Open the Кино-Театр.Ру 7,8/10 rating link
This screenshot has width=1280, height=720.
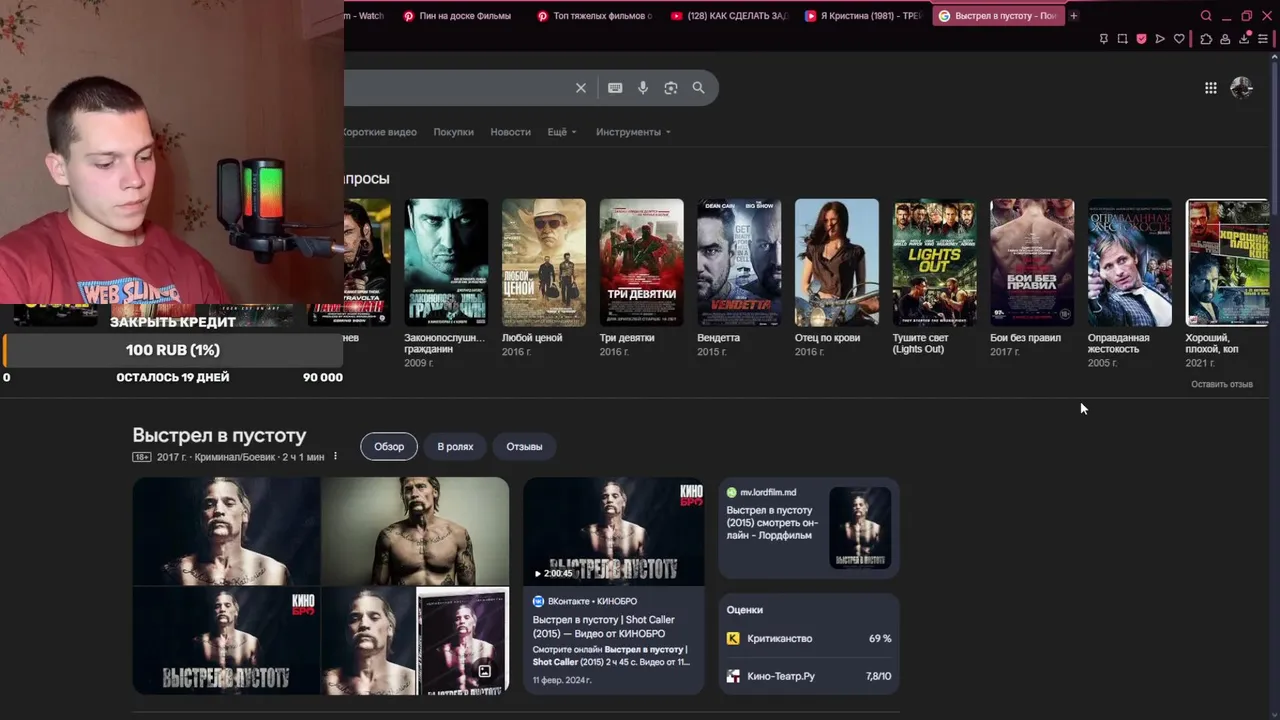click(x=809, y=676)
